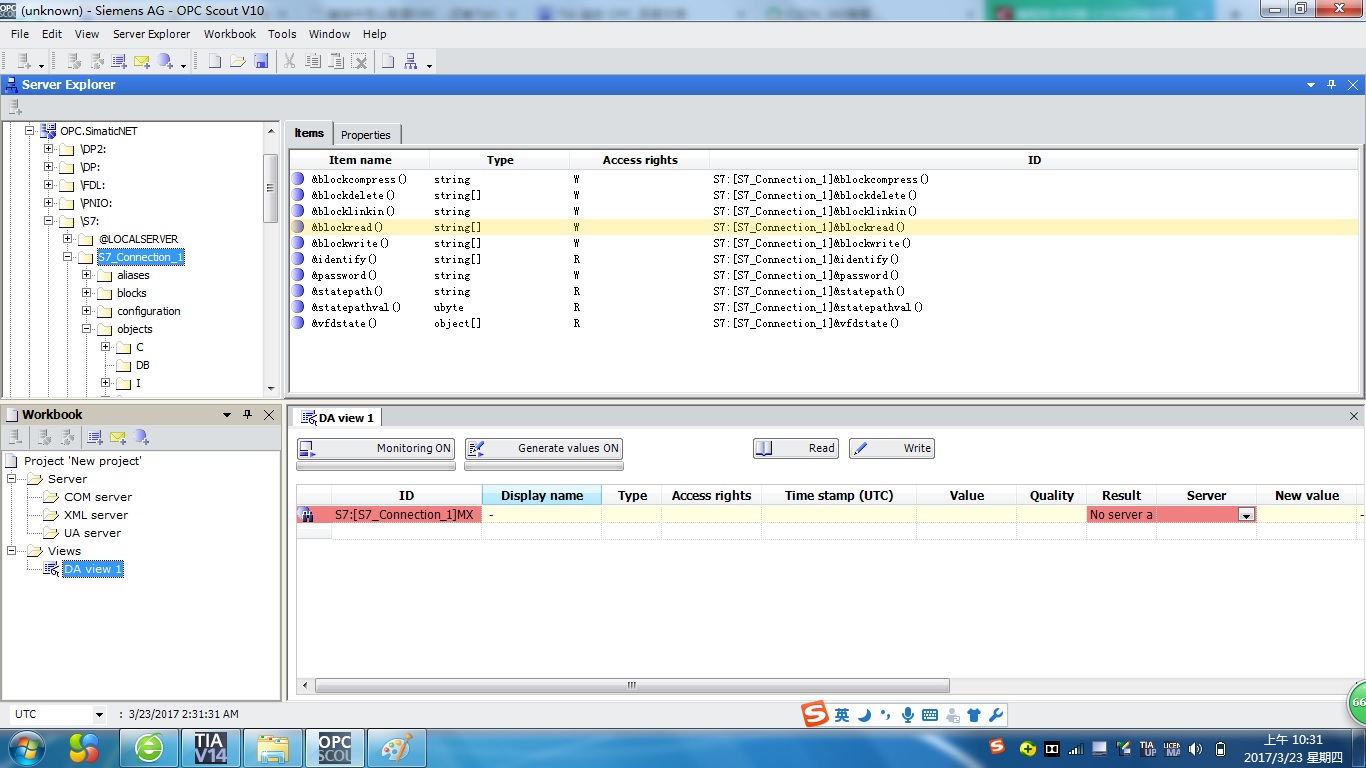The width and height of the screenshot is (1366, 768).
Task: Click the Copy toolbar icon
Action: (x=313, y=61)
